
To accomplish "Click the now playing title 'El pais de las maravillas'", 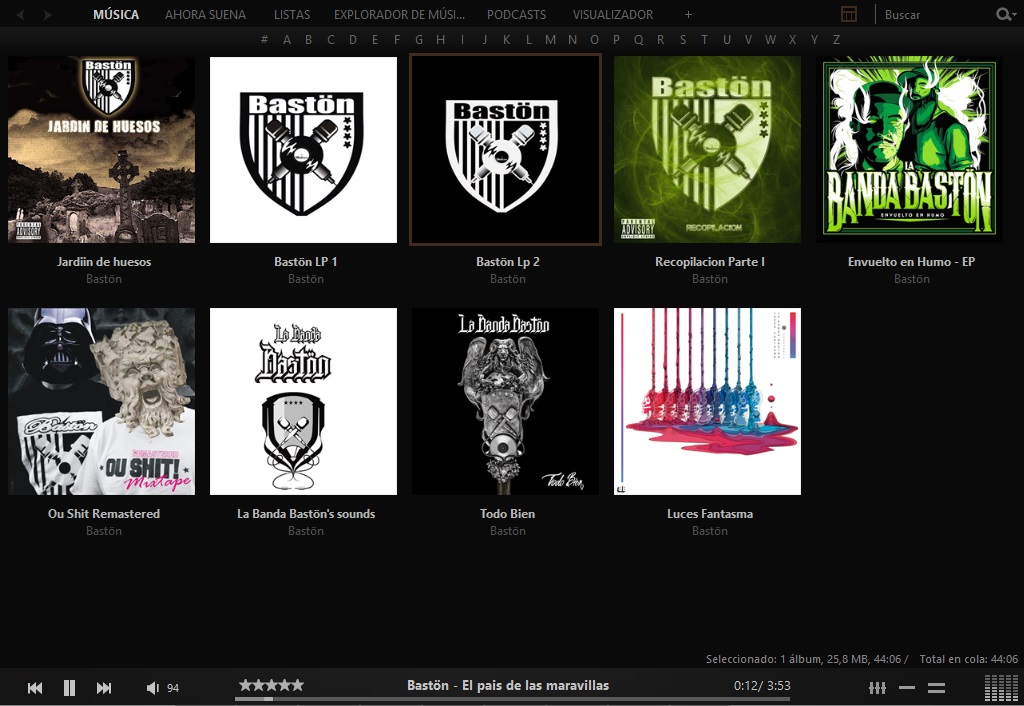I will tap(536, 686).
